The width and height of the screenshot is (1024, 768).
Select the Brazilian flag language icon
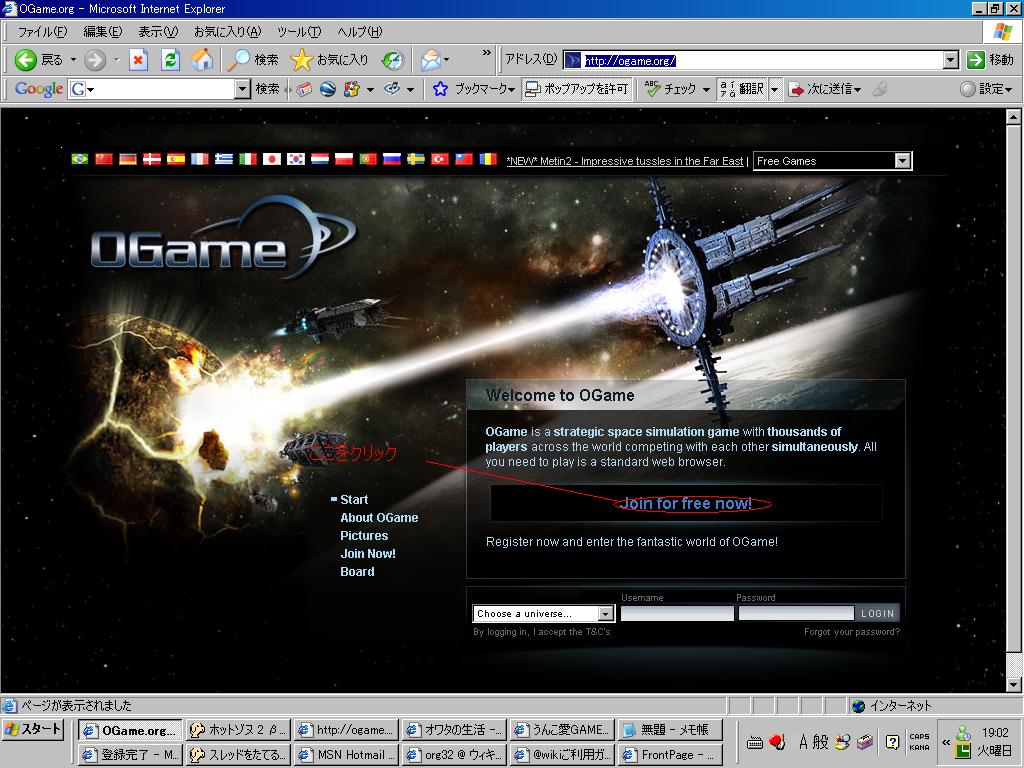[x=80, y=159]
